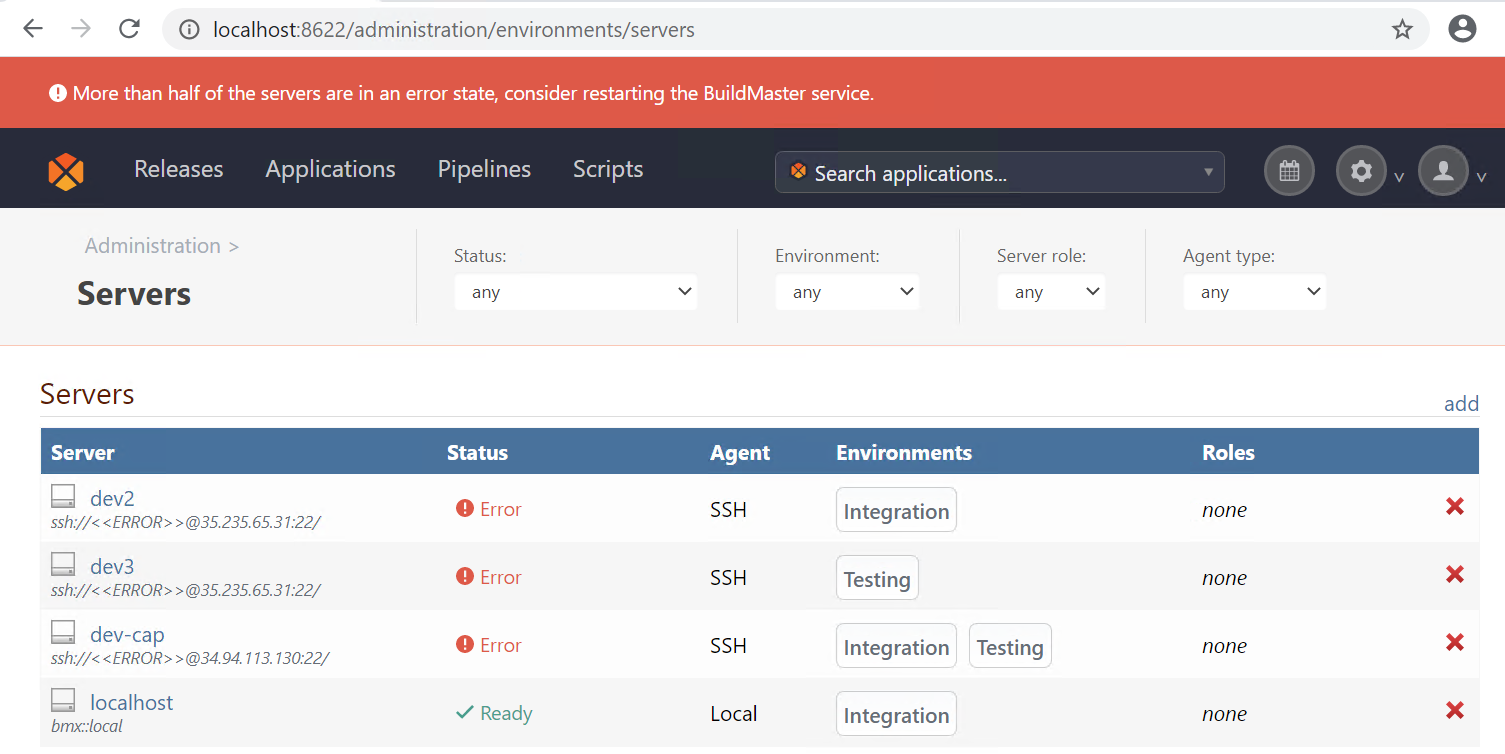Open the Server role filter dropdown
Viewport: 1505px width, 754px height.
click(1051, 292)
